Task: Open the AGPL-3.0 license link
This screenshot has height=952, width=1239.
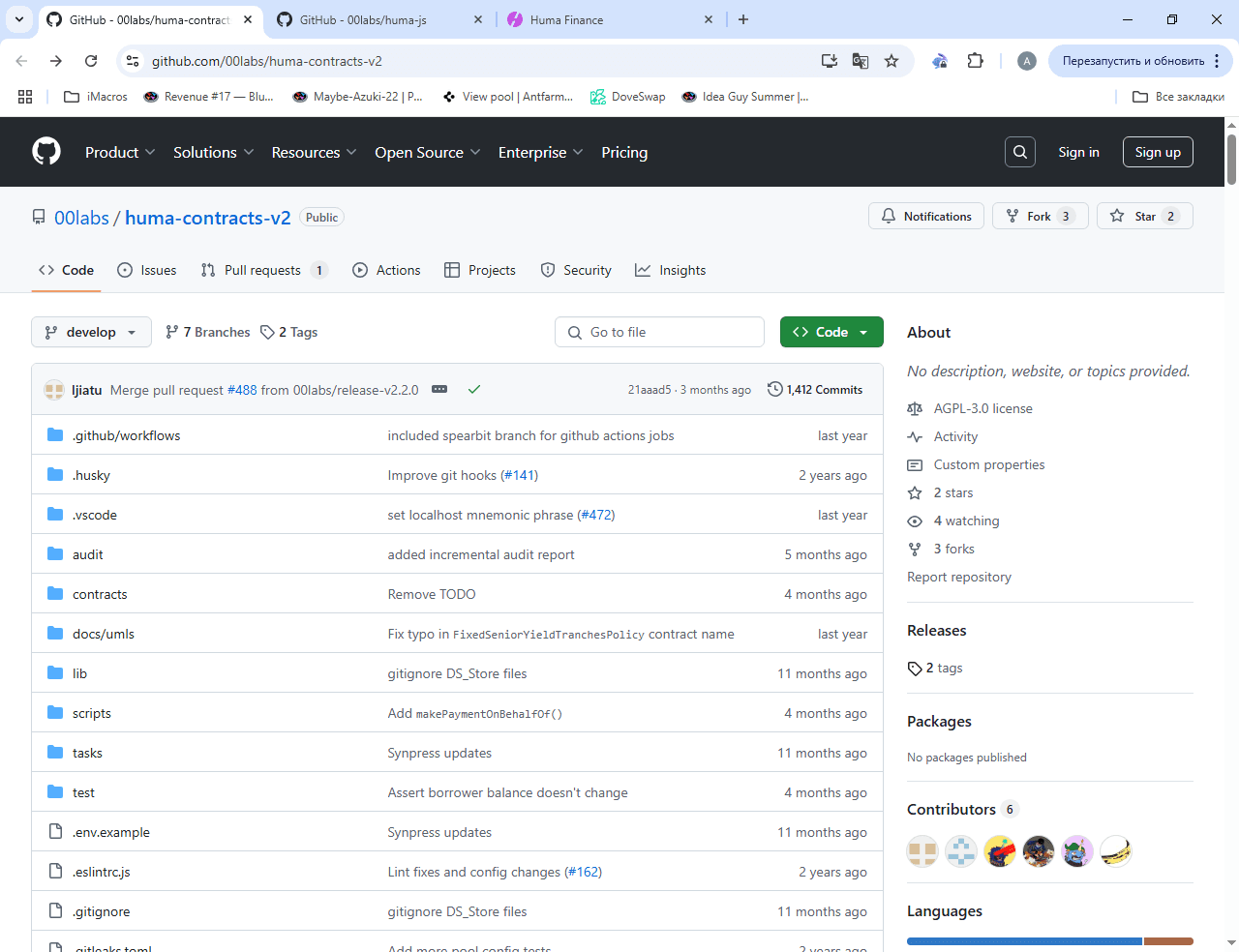Action: click(x=982, y=408)
